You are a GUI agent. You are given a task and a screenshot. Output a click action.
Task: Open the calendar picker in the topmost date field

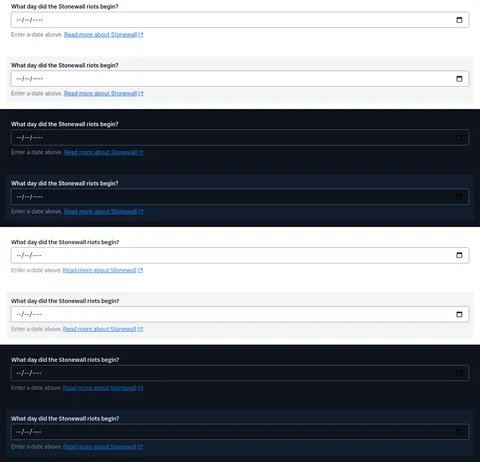click(x=459, y=20)
